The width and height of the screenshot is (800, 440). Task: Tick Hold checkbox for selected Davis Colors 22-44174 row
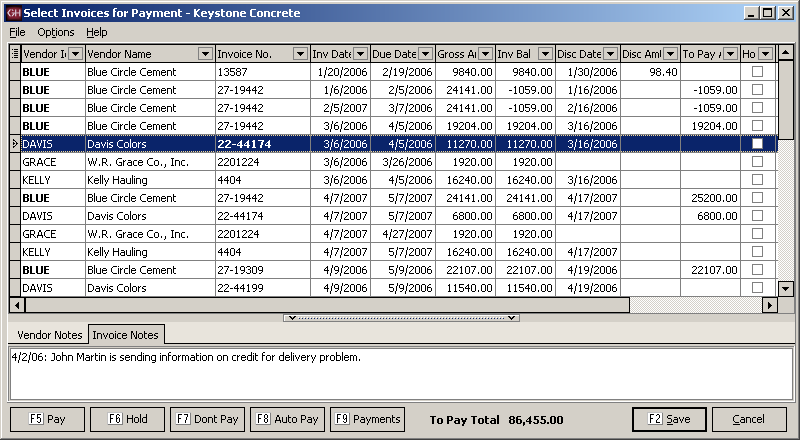tap(758, 144)
